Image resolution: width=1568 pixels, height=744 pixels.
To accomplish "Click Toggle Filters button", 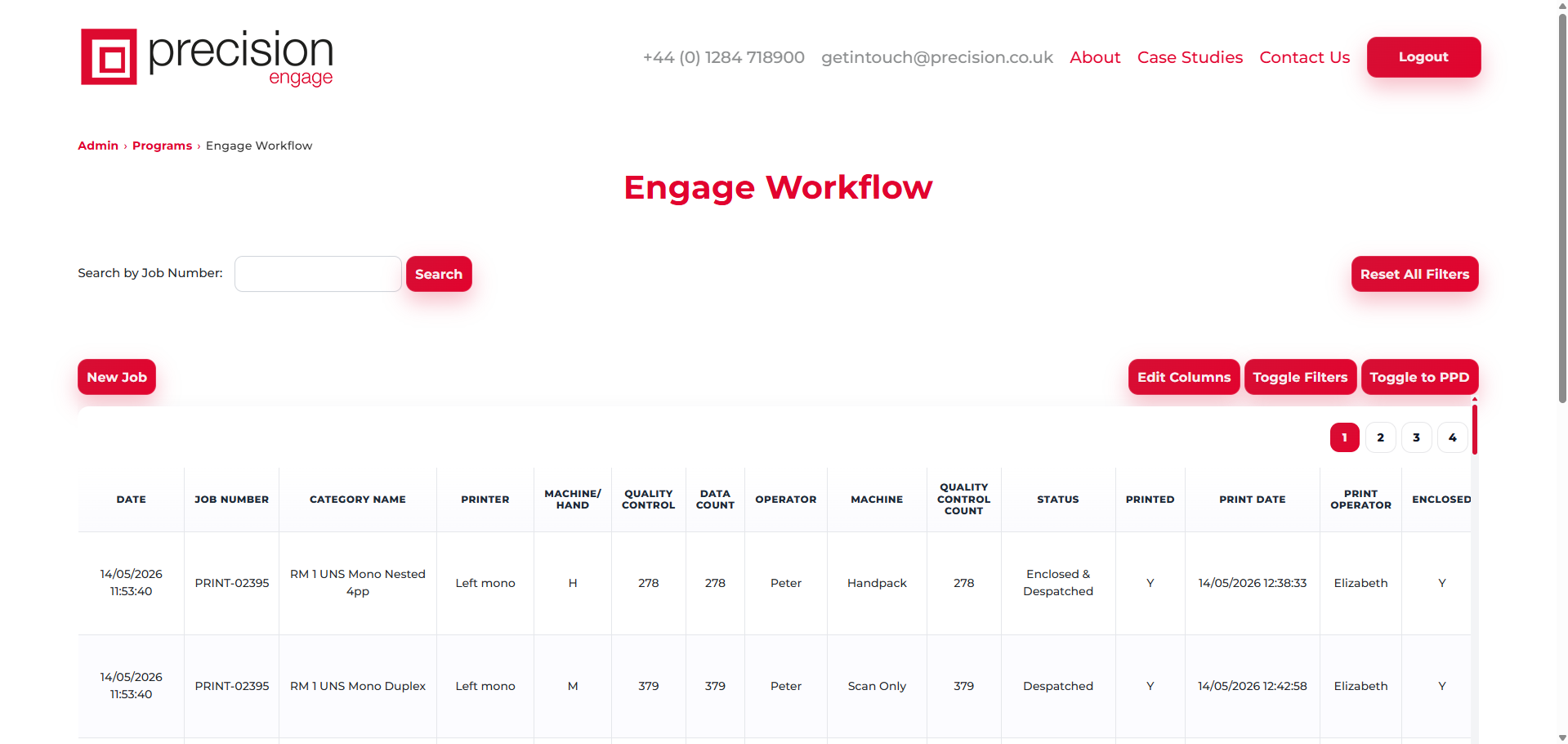I will pos(1300,377).
